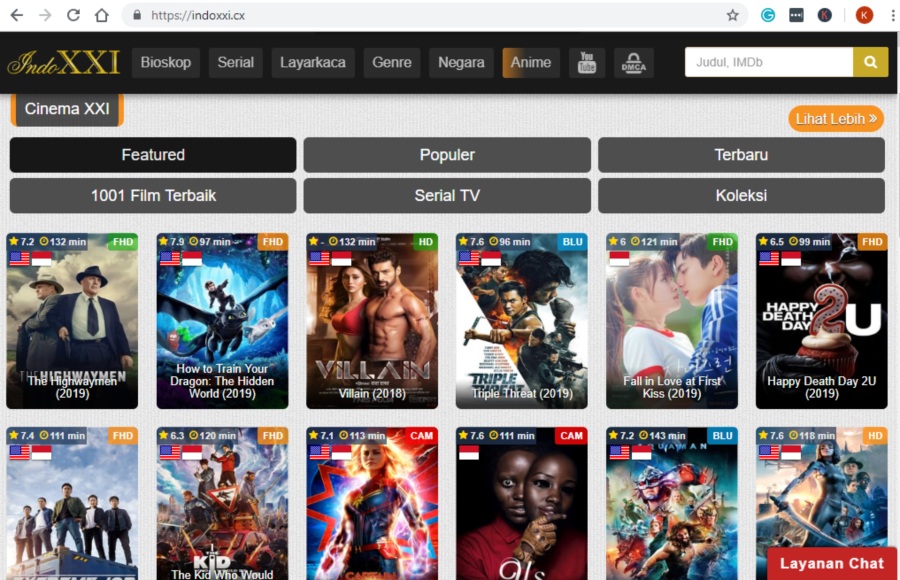Click CAM badge on Captain Marvel poster

(x=421, y=436)
